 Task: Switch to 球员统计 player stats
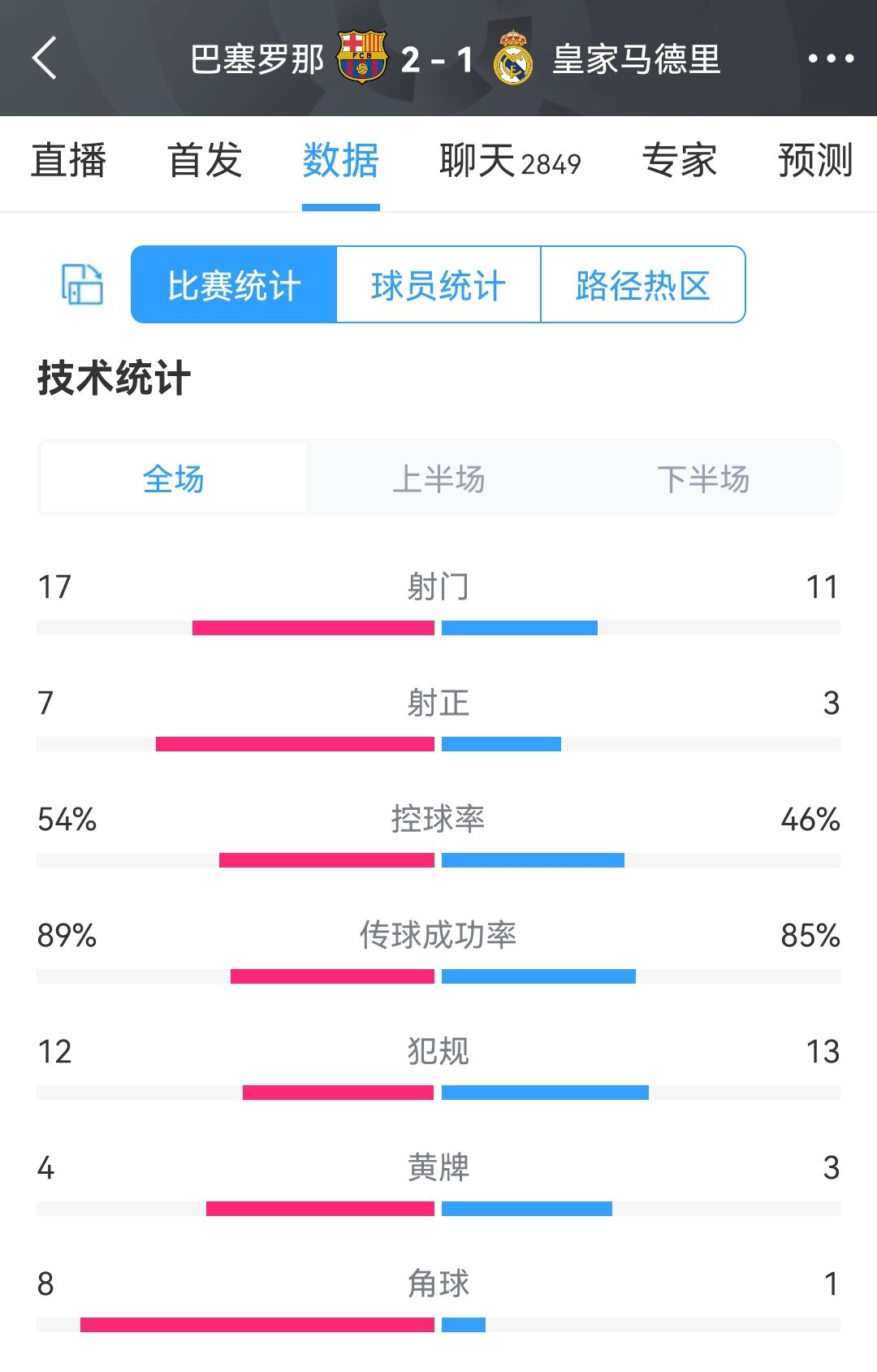point(438,285)
